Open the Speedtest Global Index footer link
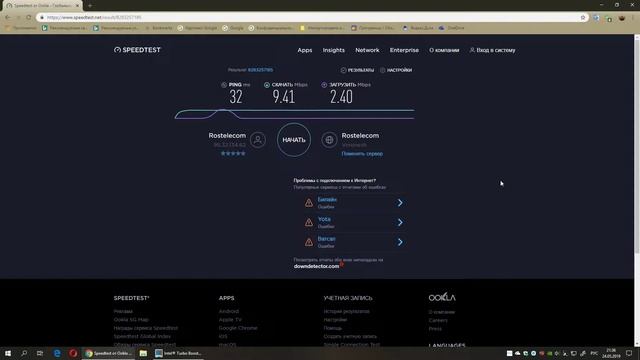Image resolution: width=640 pixels, height=360 pixels. tap(142, 336)
